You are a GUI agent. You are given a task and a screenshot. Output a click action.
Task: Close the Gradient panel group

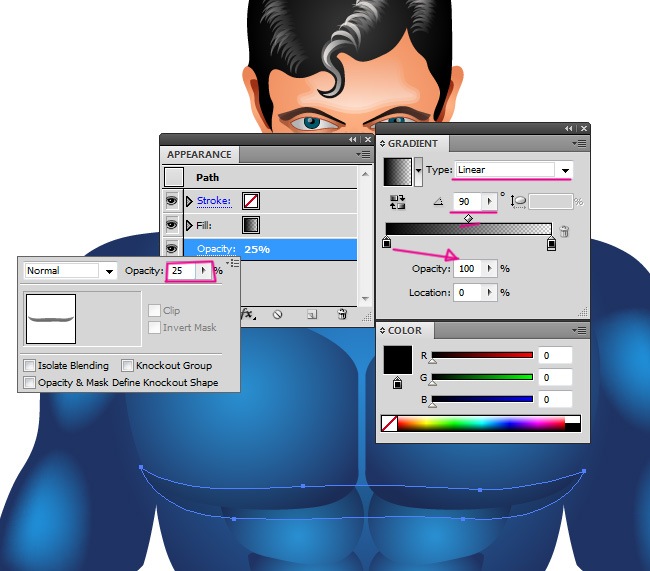584,129
